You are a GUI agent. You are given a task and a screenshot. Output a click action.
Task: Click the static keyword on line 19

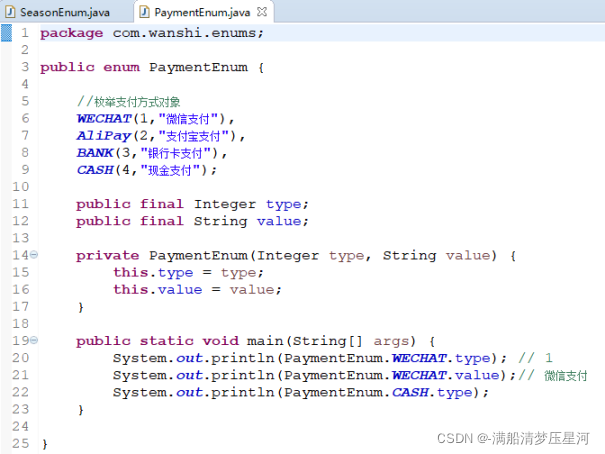167,341
